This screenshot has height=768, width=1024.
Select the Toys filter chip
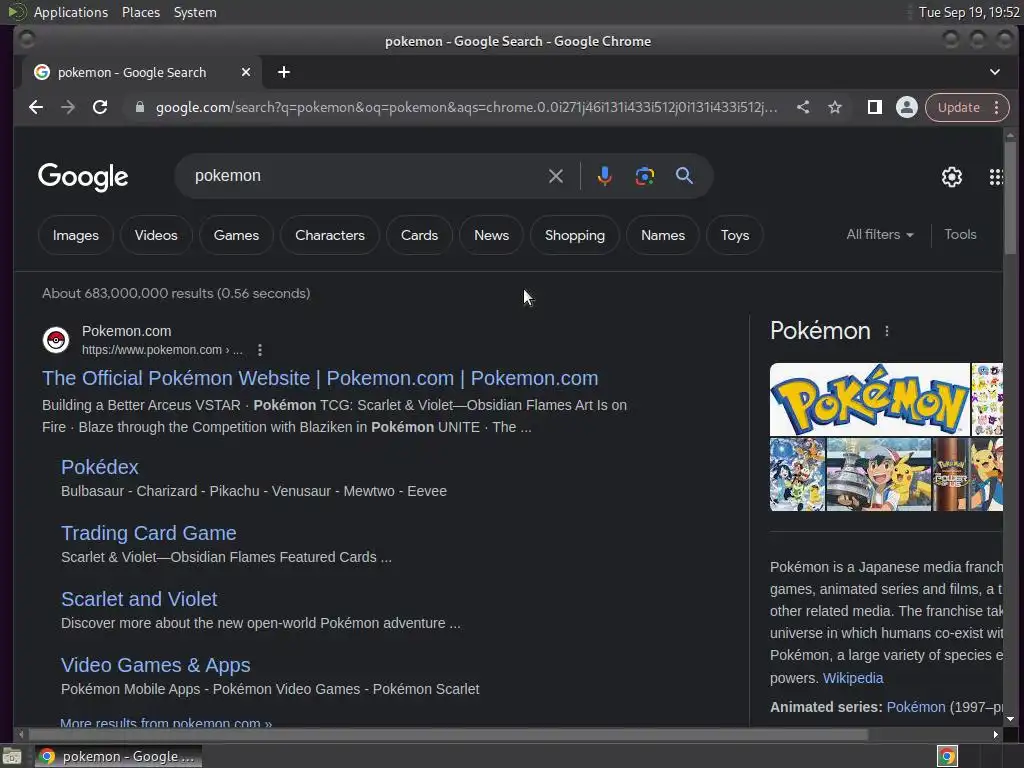735,235
